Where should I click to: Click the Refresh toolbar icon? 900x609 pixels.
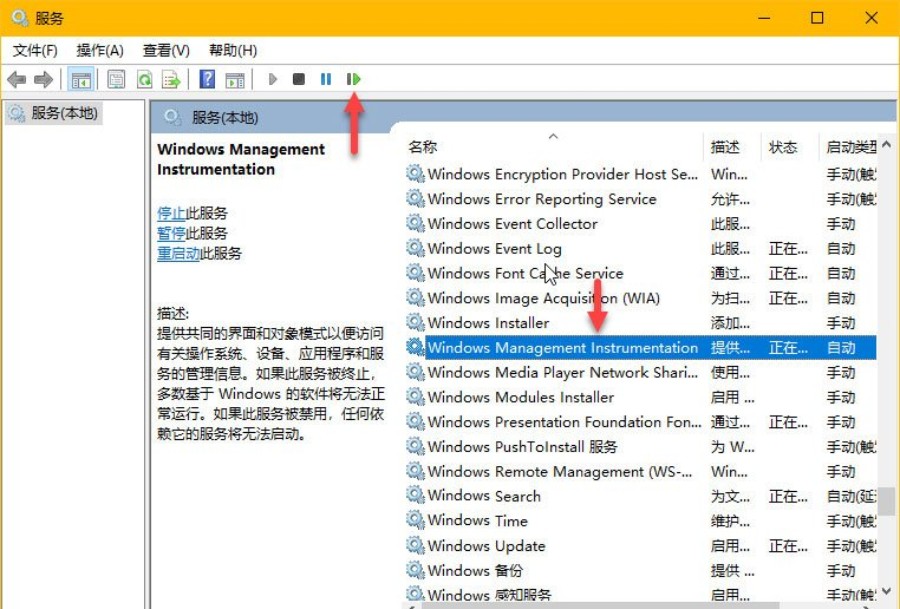[145, 79]
